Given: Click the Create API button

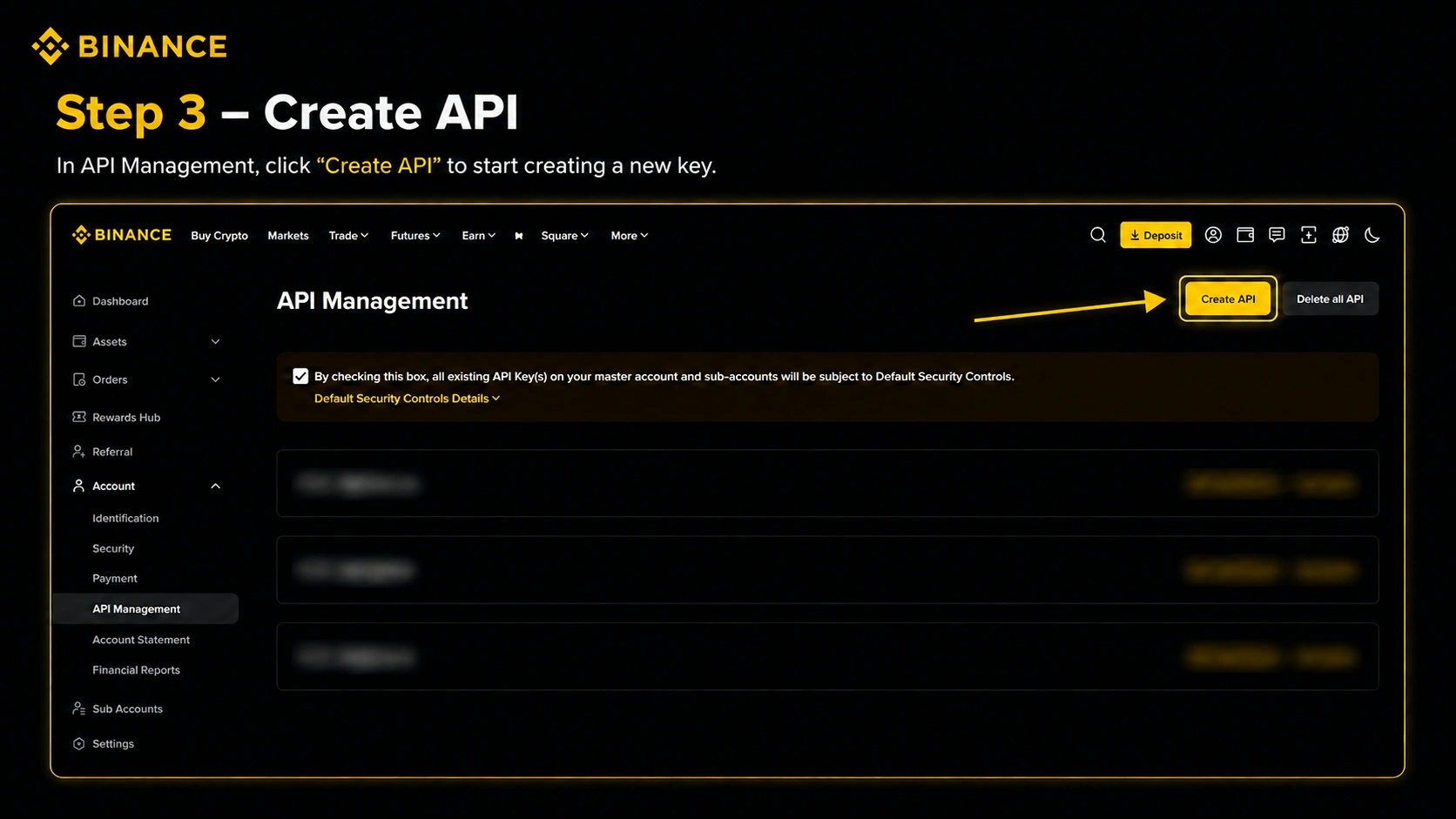Looking at the screenshot, I should coord(1228,299).
